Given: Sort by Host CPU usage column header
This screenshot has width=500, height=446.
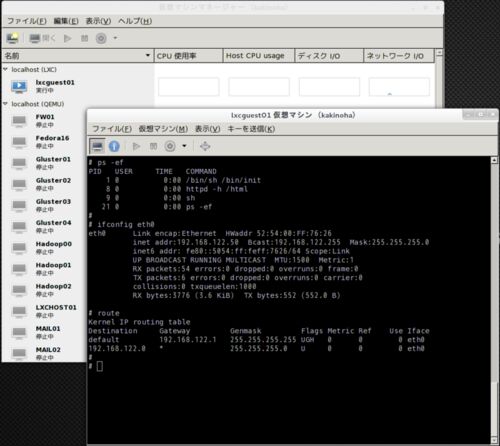Looking at the screenshot, I should pyautogui.click(x=259, y=56).
